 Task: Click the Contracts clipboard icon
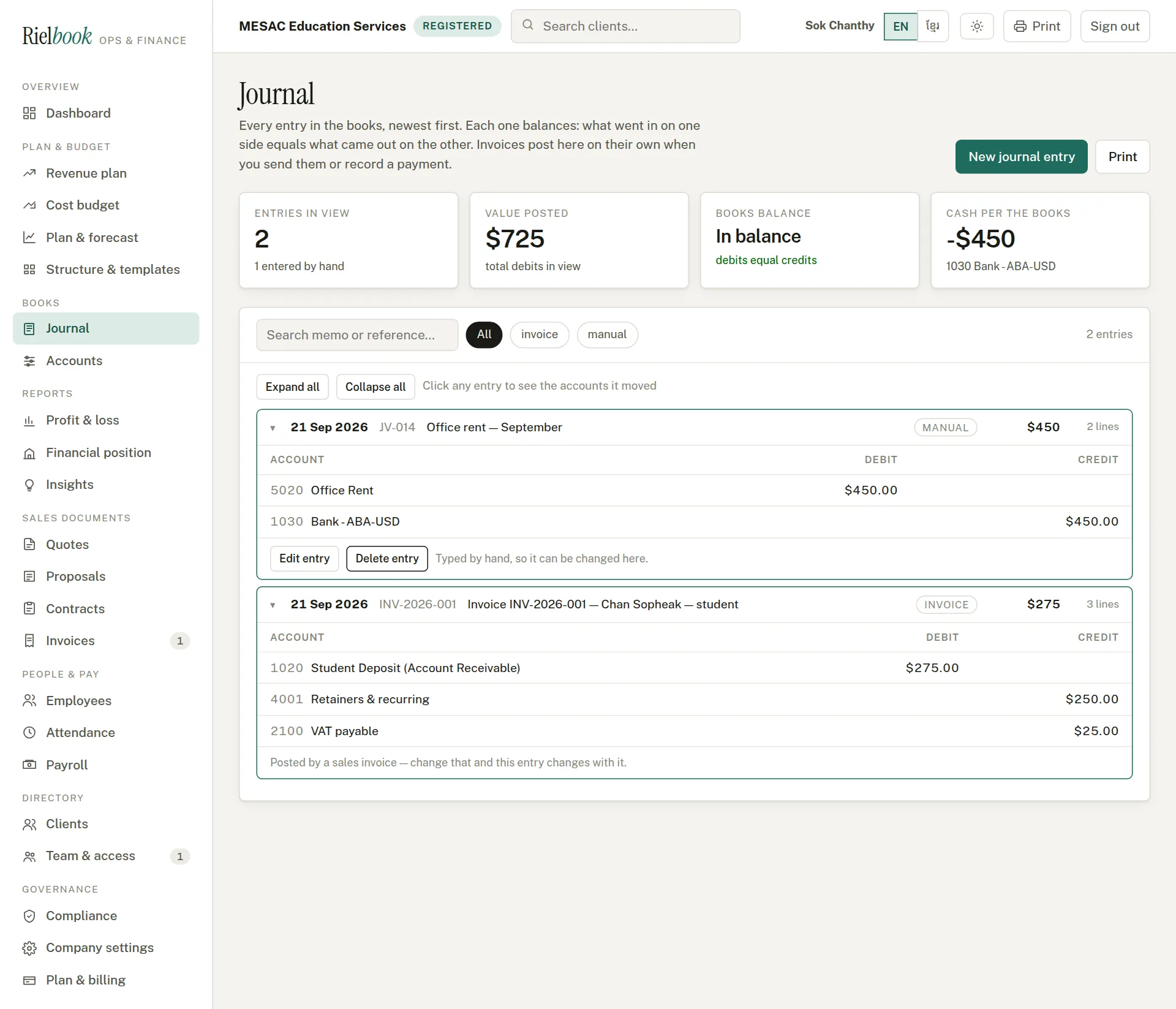click(x=29, y=609)
